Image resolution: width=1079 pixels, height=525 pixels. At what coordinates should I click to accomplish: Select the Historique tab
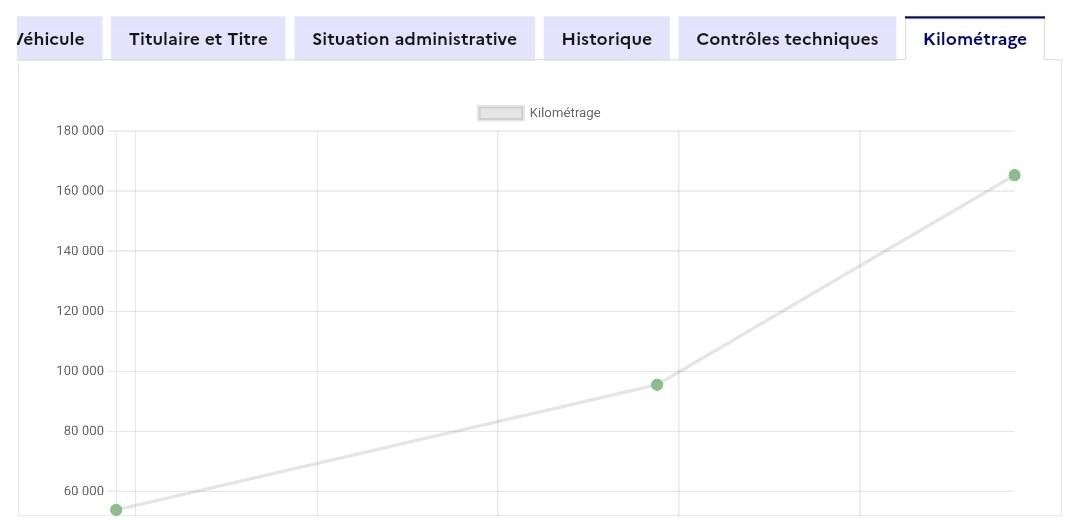tap(606, 39)
